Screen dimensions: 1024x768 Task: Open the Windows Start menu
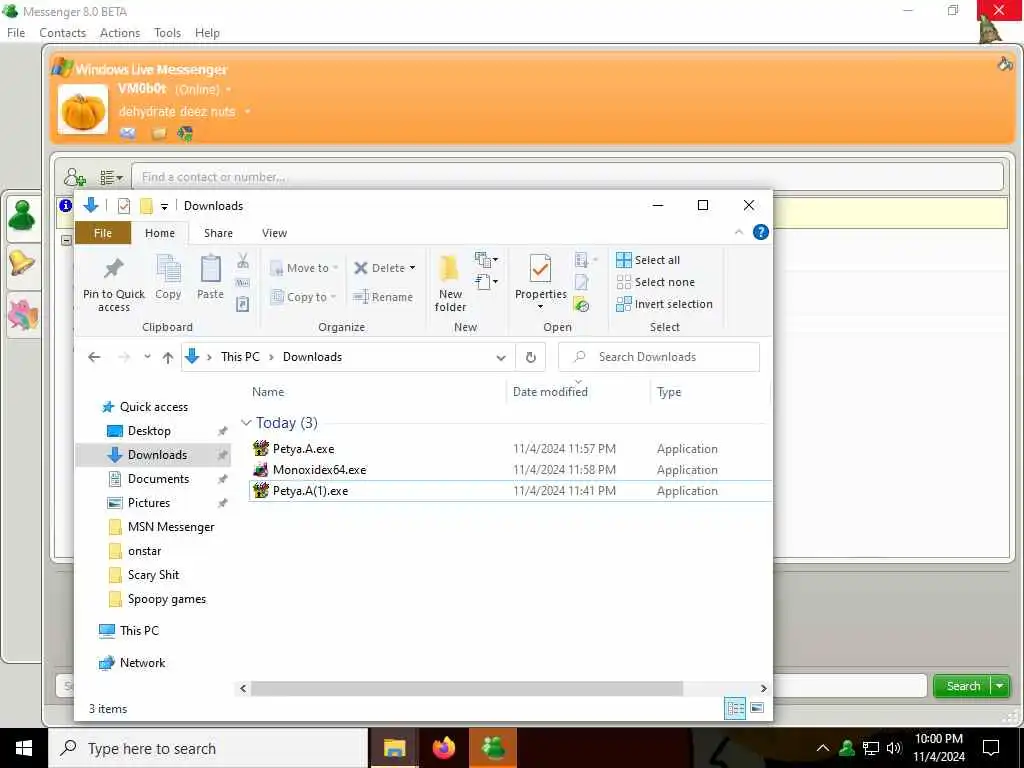[x=24, y=748]
